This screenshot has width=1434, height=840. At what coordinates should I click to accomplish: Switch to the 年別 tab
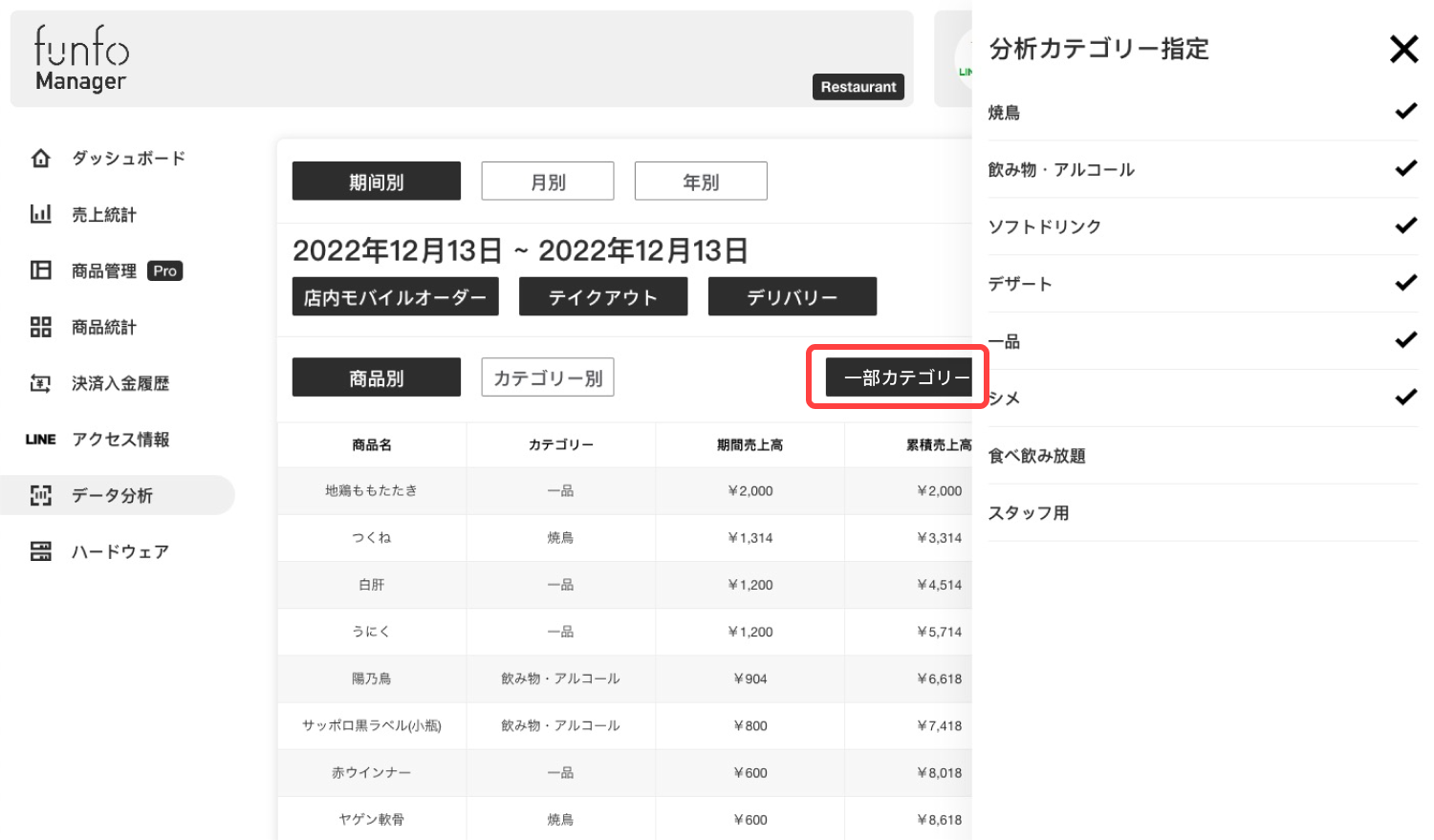pyautogui.click(x=701, y=182)
